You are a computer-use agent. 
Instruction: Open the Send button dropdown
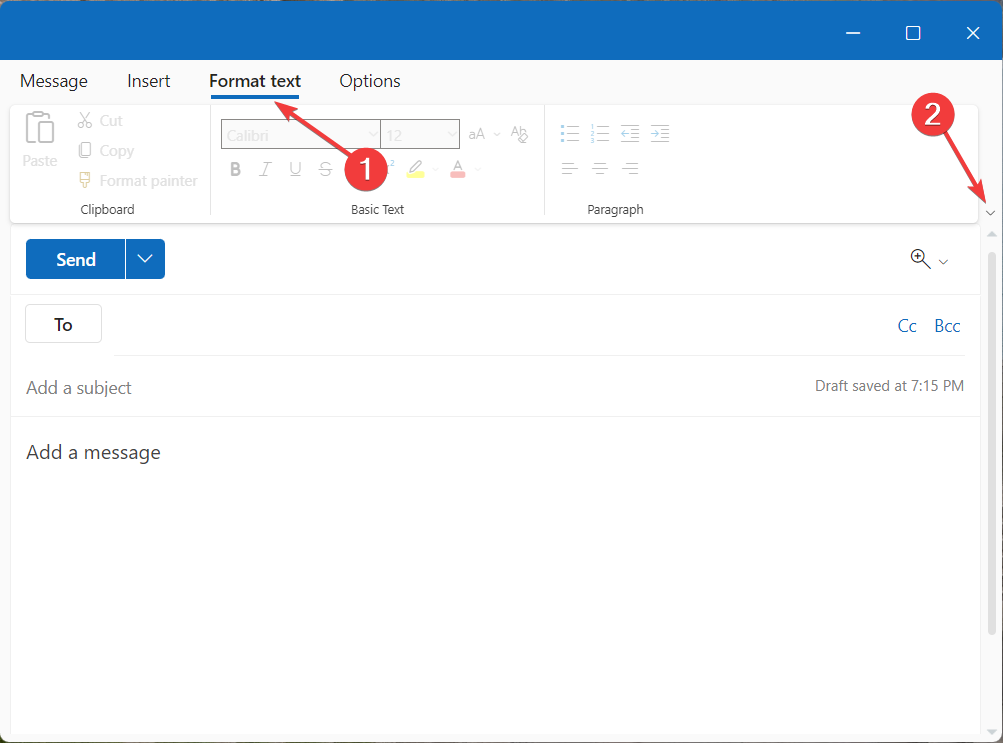(145, 258)
